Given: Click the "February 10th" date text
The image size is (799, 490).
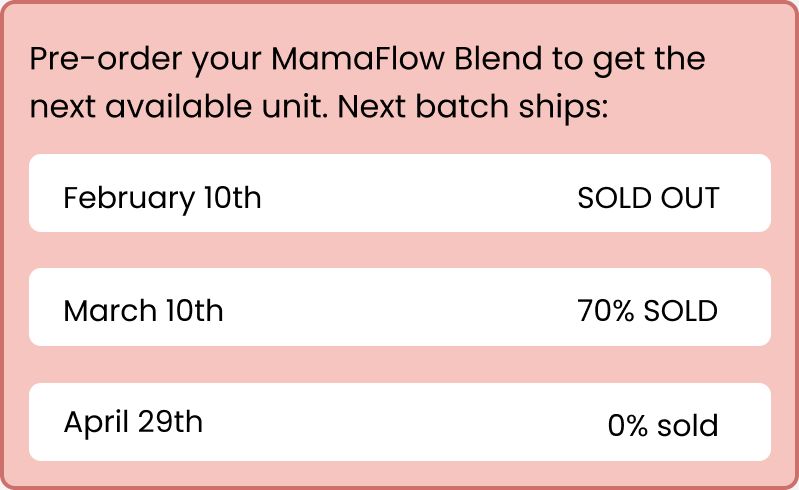Looking at the screenshot, I should (162, 198).
